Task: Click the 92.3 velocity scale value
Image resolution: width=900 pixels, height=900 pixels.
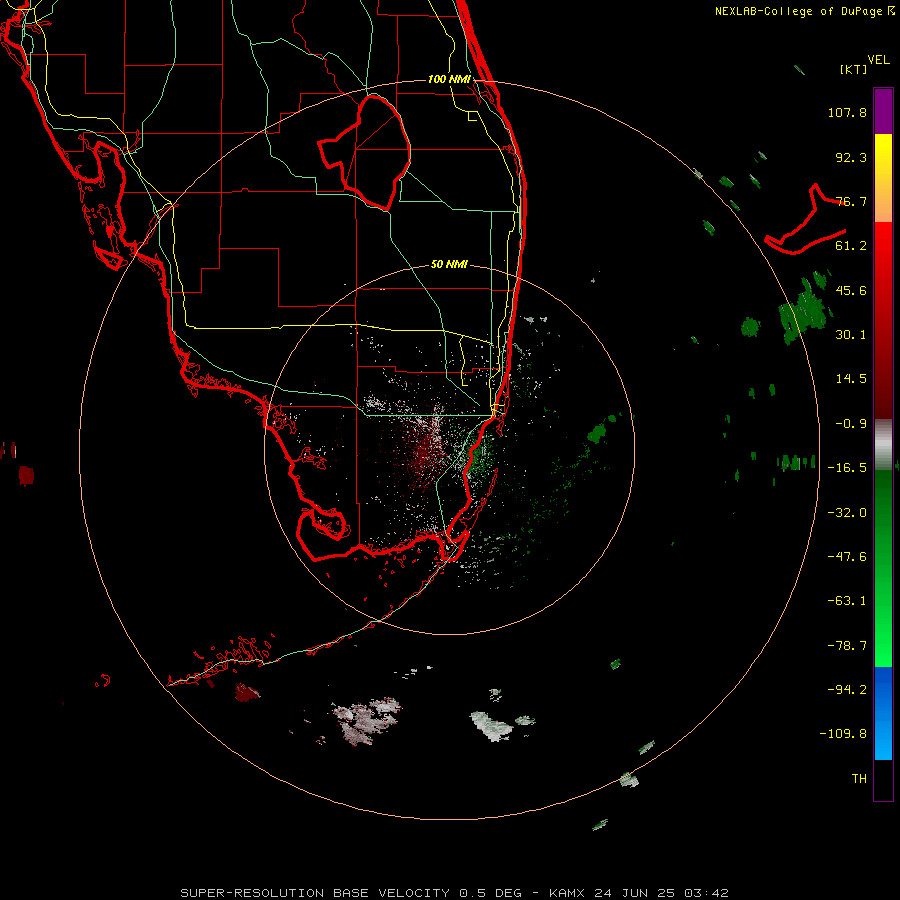Action: pyautogui.click(x=851, y=157)
